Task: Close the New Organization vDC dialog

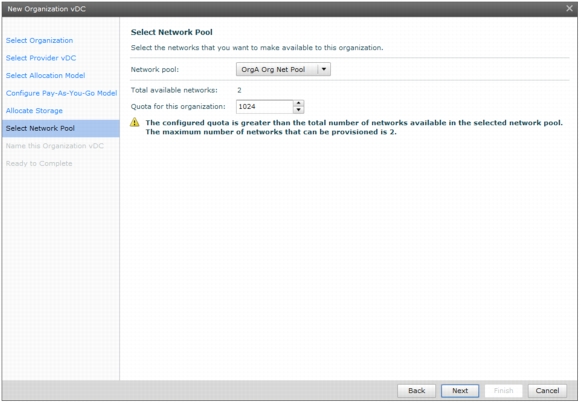Action: tap(569, 8)
